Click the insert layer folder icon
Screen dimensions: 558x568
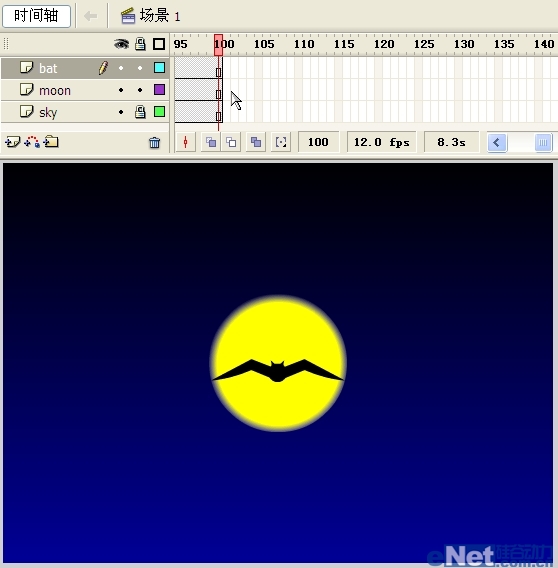51,141
